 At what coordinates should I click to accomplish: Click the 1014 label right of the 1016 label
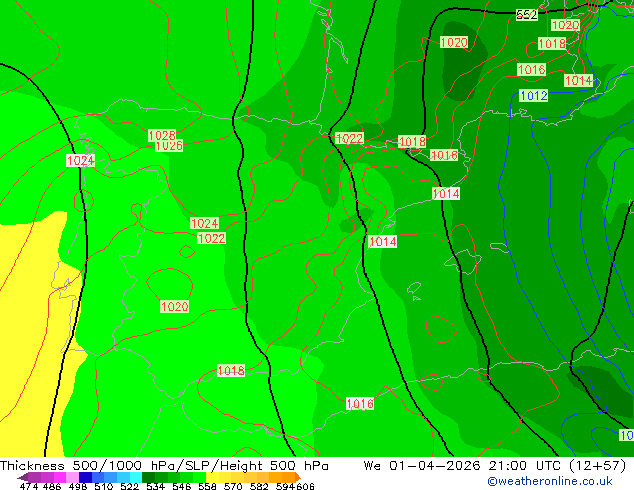[578, 80]
